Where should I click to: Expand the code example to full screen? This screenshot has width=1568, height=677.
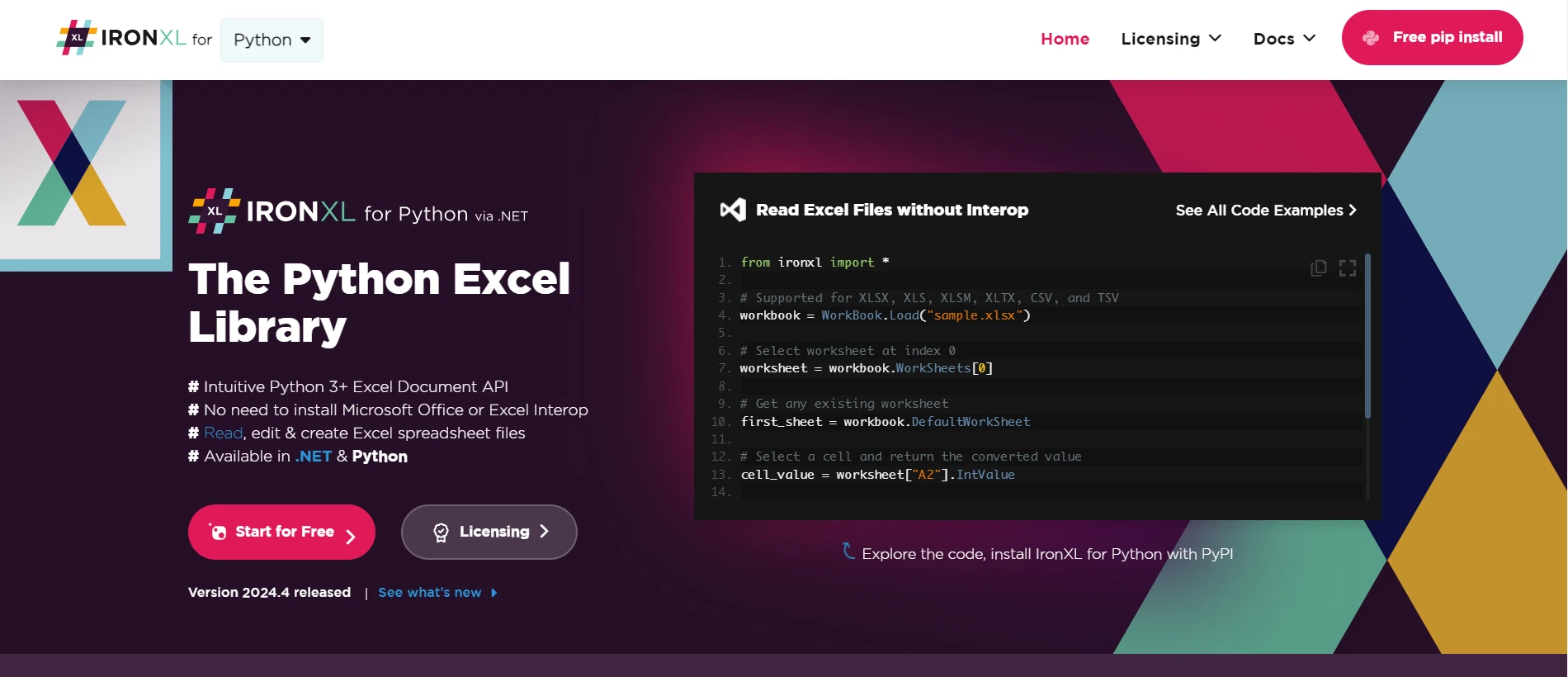tap(1347, 268)
